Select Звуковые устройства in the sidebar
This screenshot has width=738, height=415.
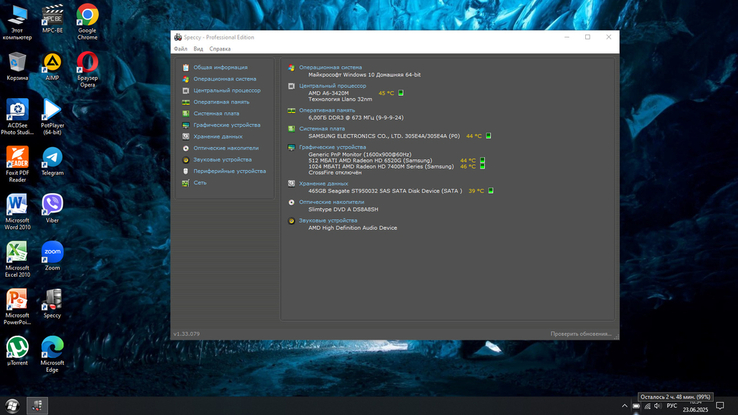[x=222, y=160]
